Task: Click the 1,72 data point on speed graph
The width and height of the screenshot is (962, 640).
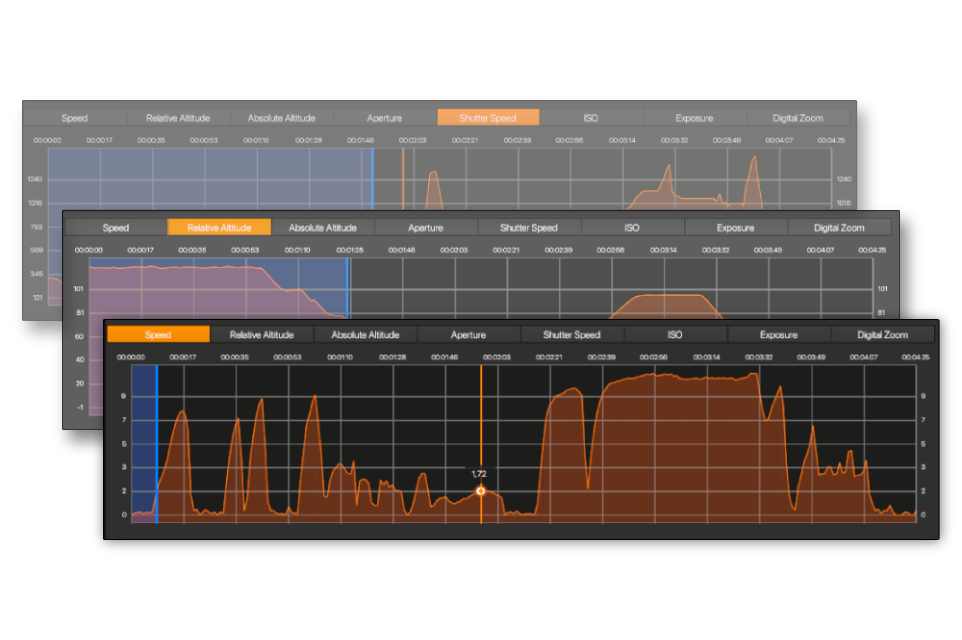Action: 481,491
